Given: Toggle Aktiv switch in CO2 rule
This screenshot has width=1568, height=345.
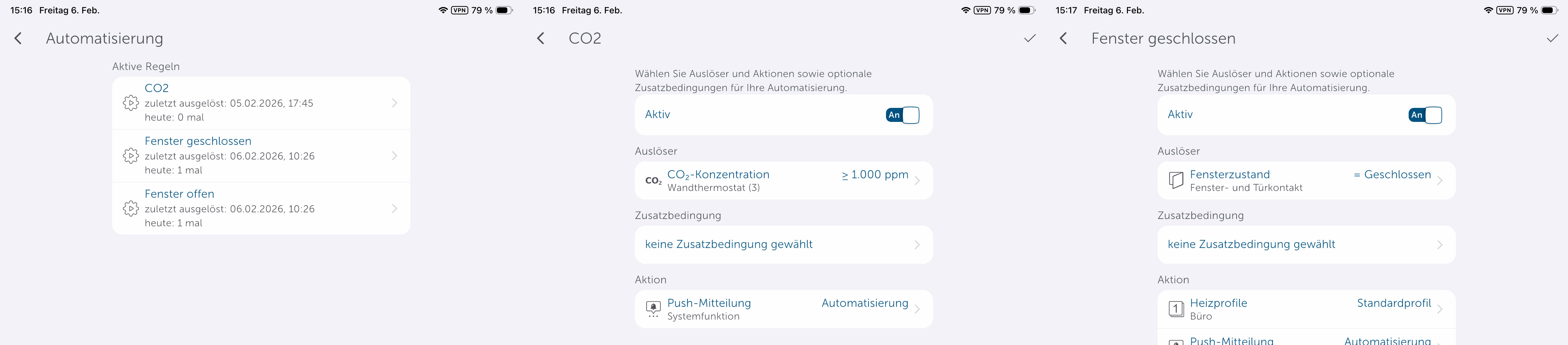Looking at the screenshot, I should 902,115.
